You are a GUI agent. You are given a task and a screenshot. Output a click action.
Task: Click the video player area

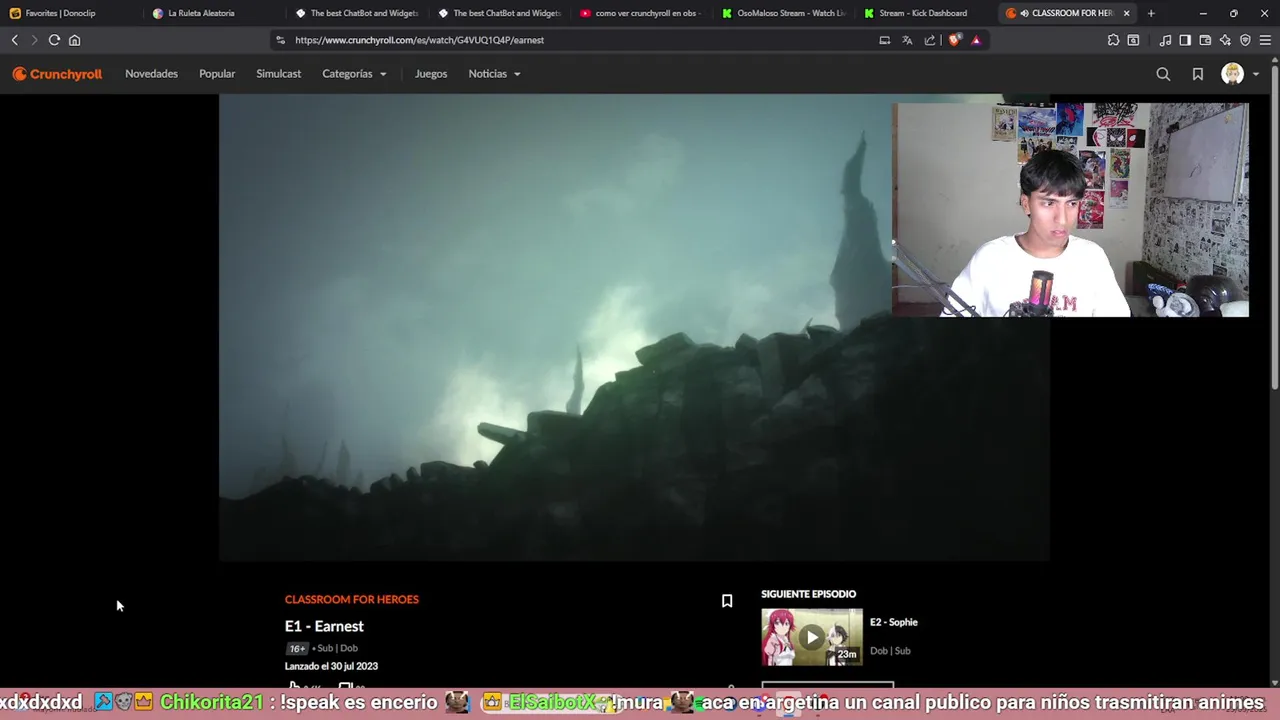pyautogui.click(x=634, y=327)
